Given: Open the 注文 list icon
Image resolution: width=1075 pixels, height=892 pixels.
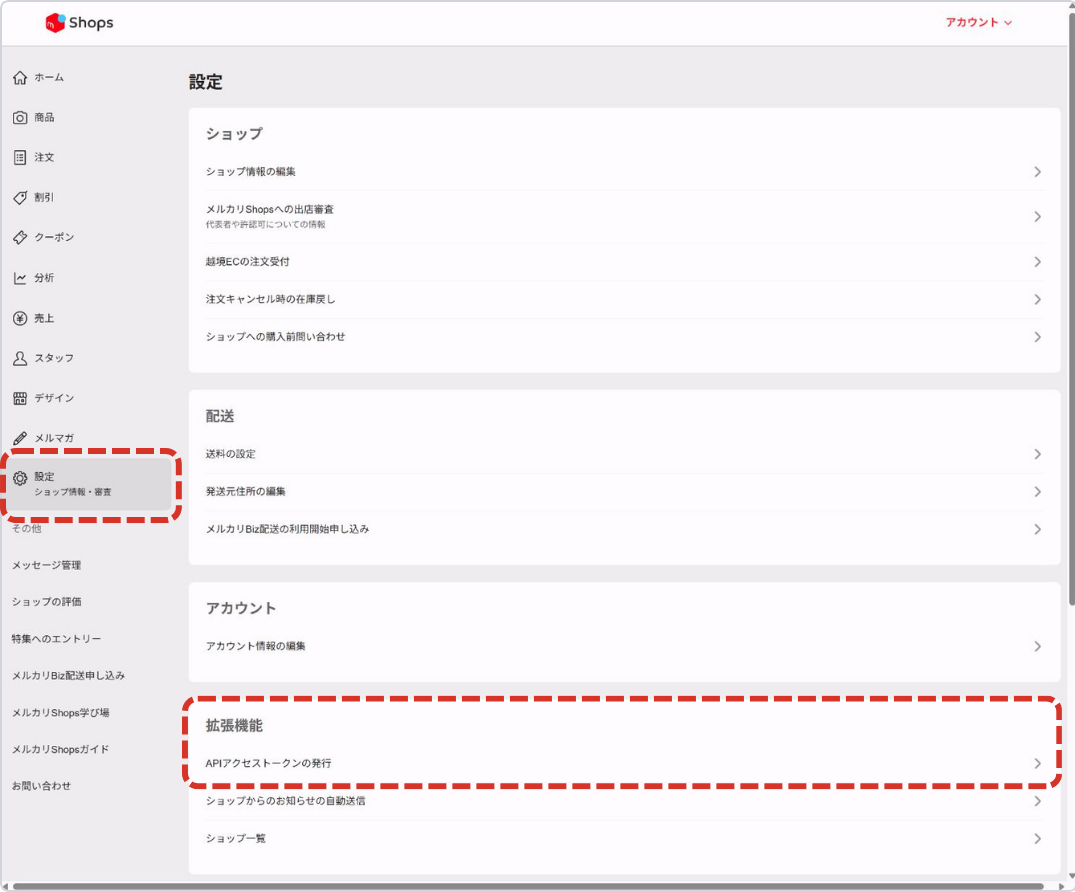Looking at the screenshot, I should (20, 158).
